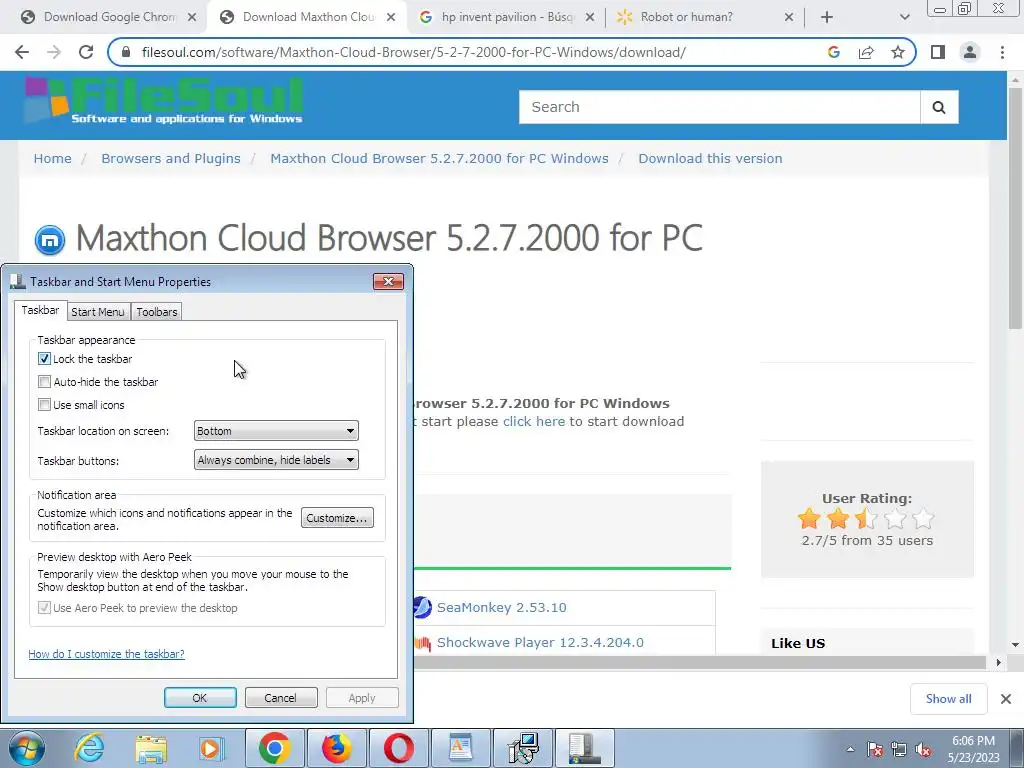
Task: Open the Chrome profile avatar
Action: [x=970, y=52]
